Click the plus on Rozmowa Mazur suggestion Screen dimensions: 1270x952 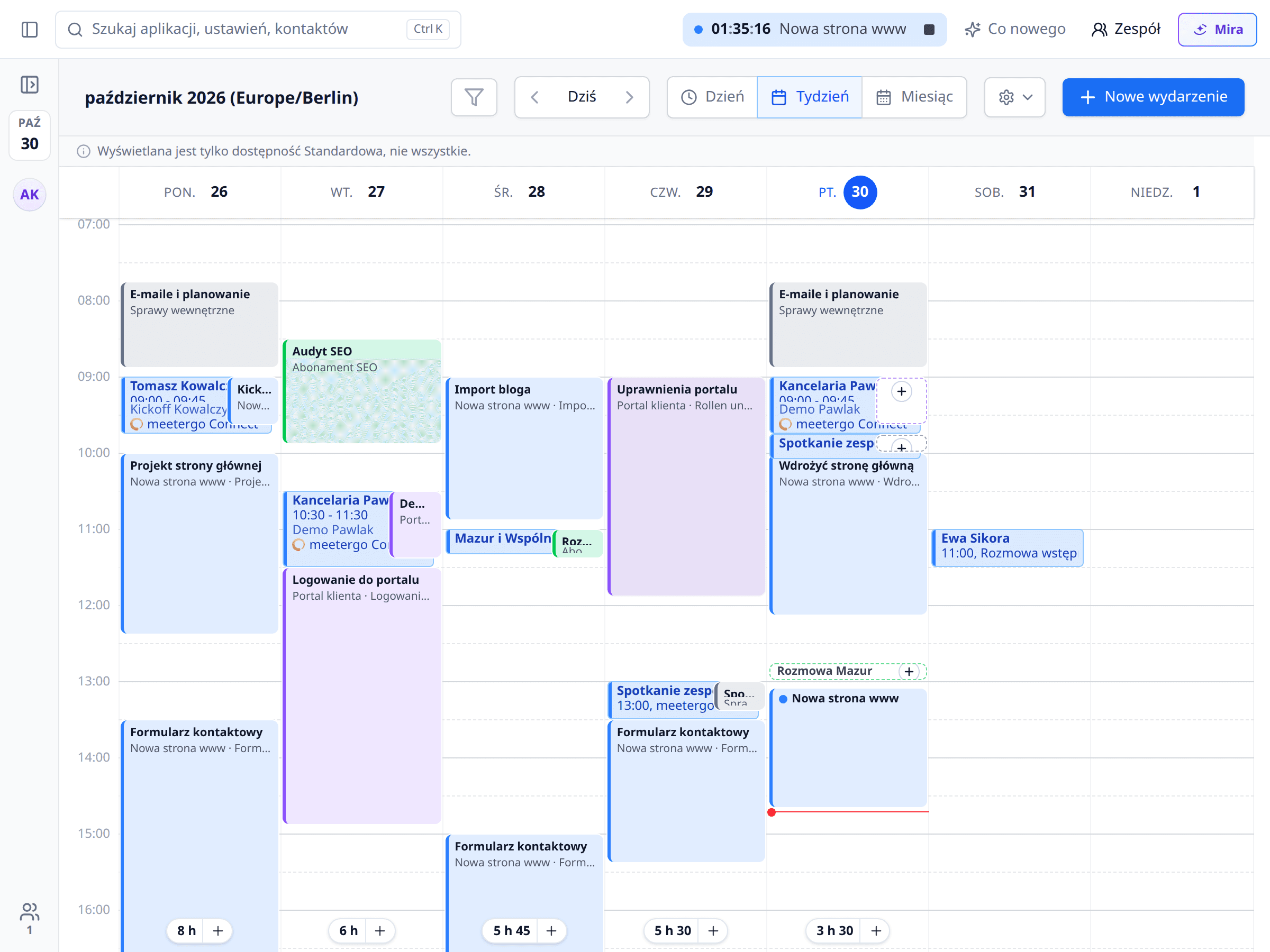(909, 671)
